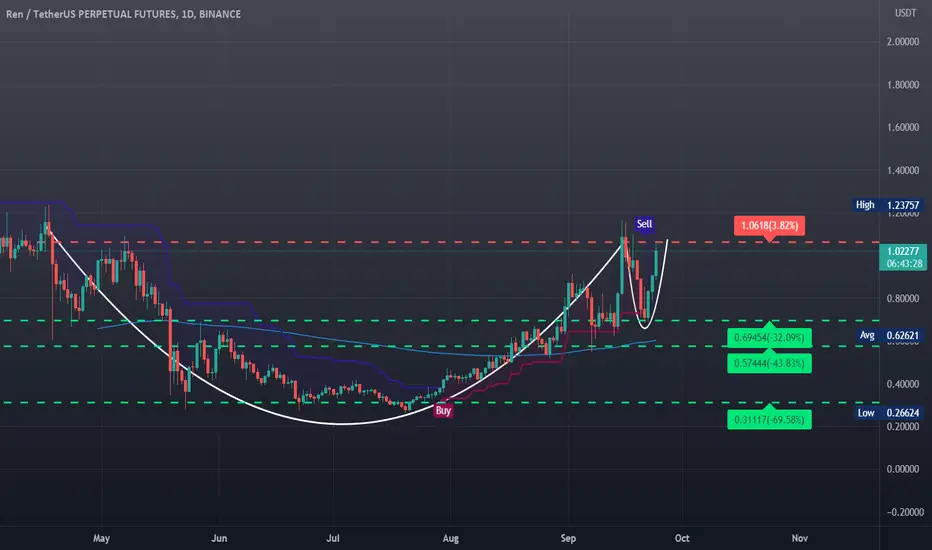932x550 pixels.
Task: Click the Buy signal label
Action: click(443, 410)
